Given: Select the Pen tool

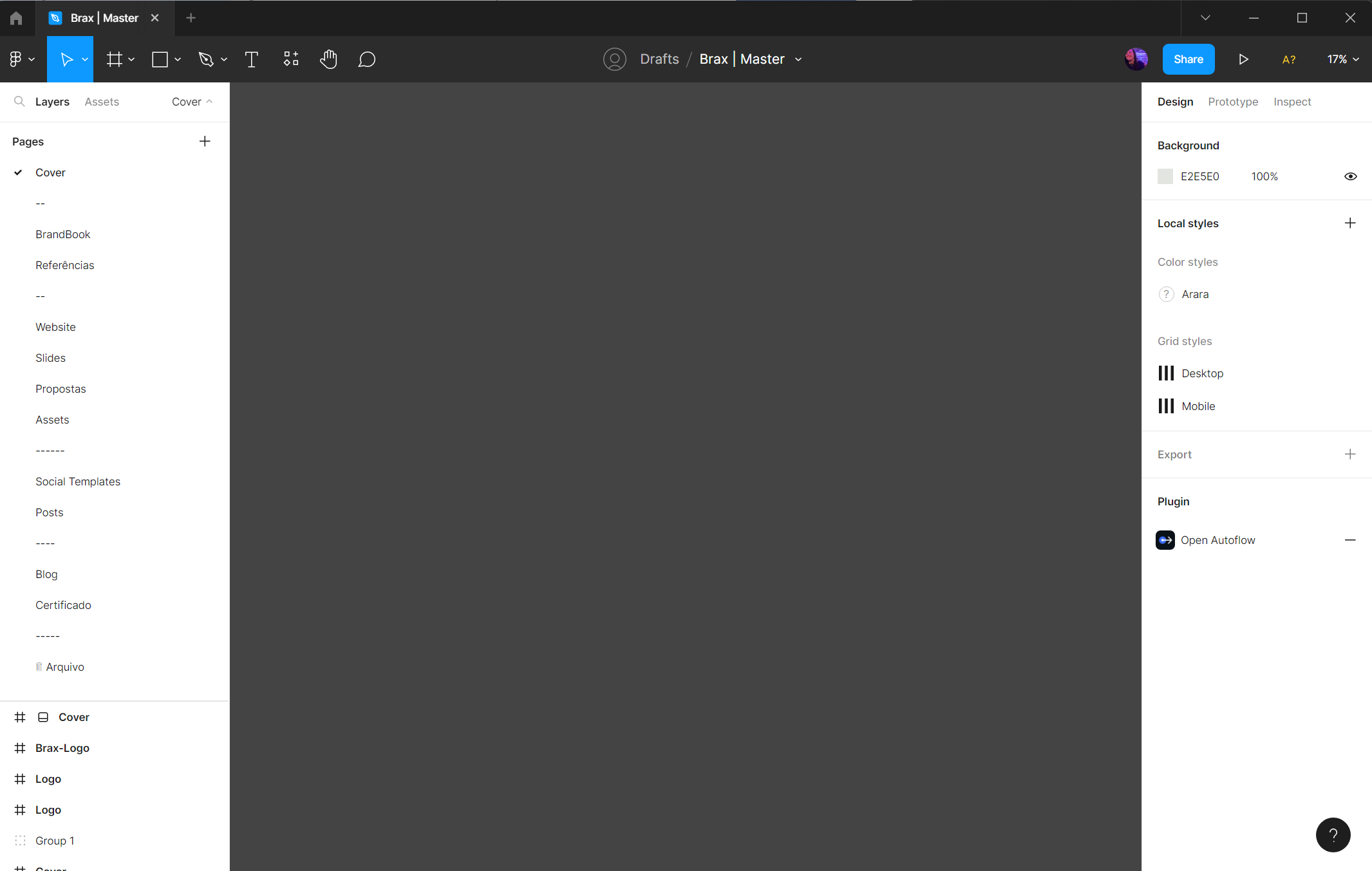Looking at the screenshot, I should tap(206, 59).
